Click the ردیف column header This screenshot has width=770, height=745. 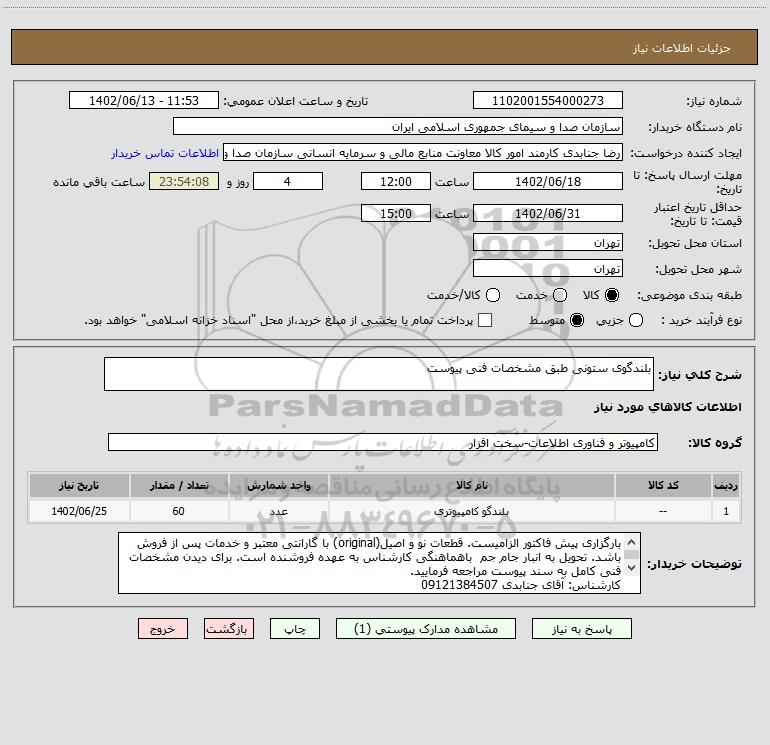(x=726, y=485)
